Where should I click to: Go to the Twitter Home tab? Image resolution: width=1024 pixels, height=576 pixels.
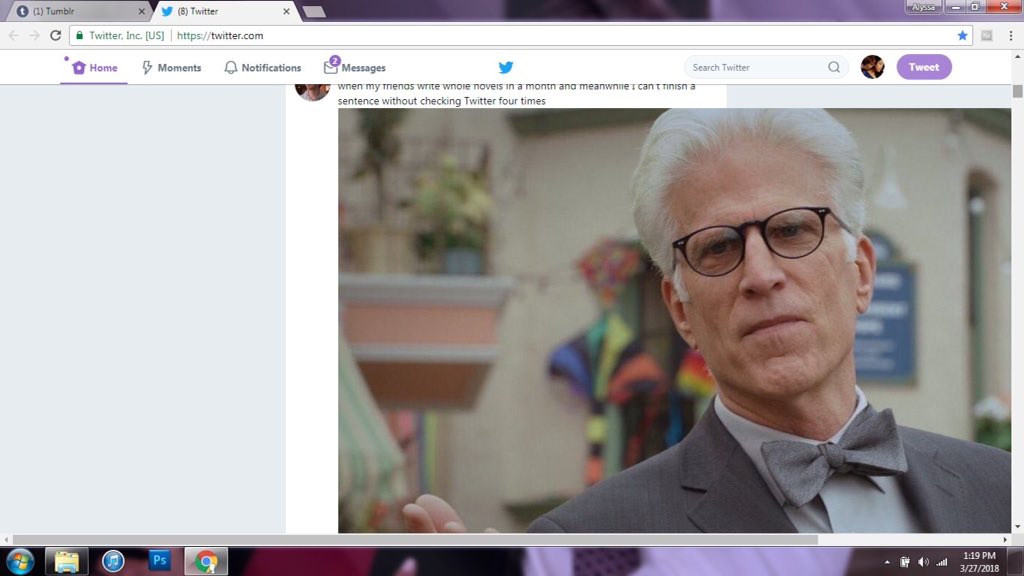point(95,67)
